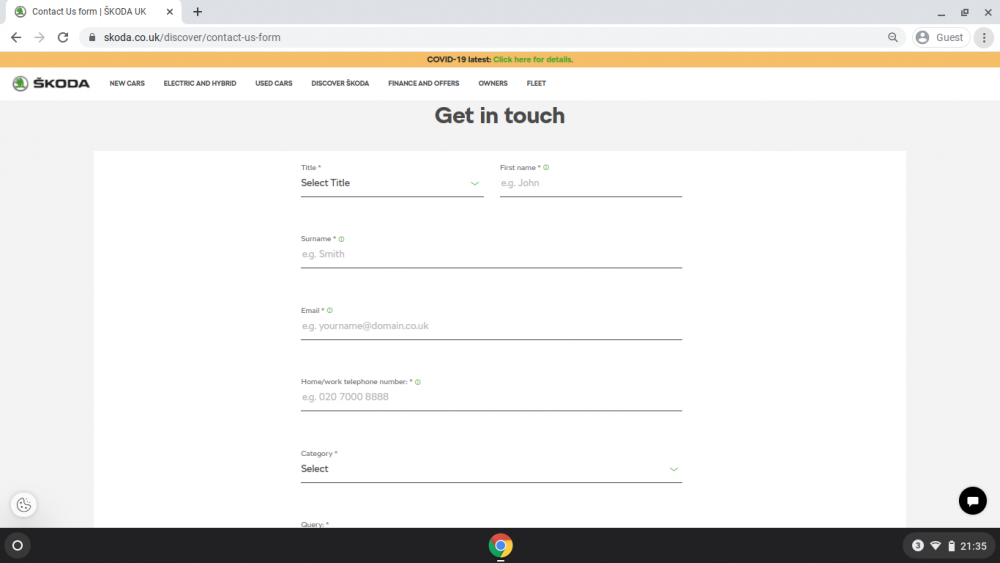Open the notification count badge
The height and width of the screenshot is (563, 1000).
(x=918, y=546)
